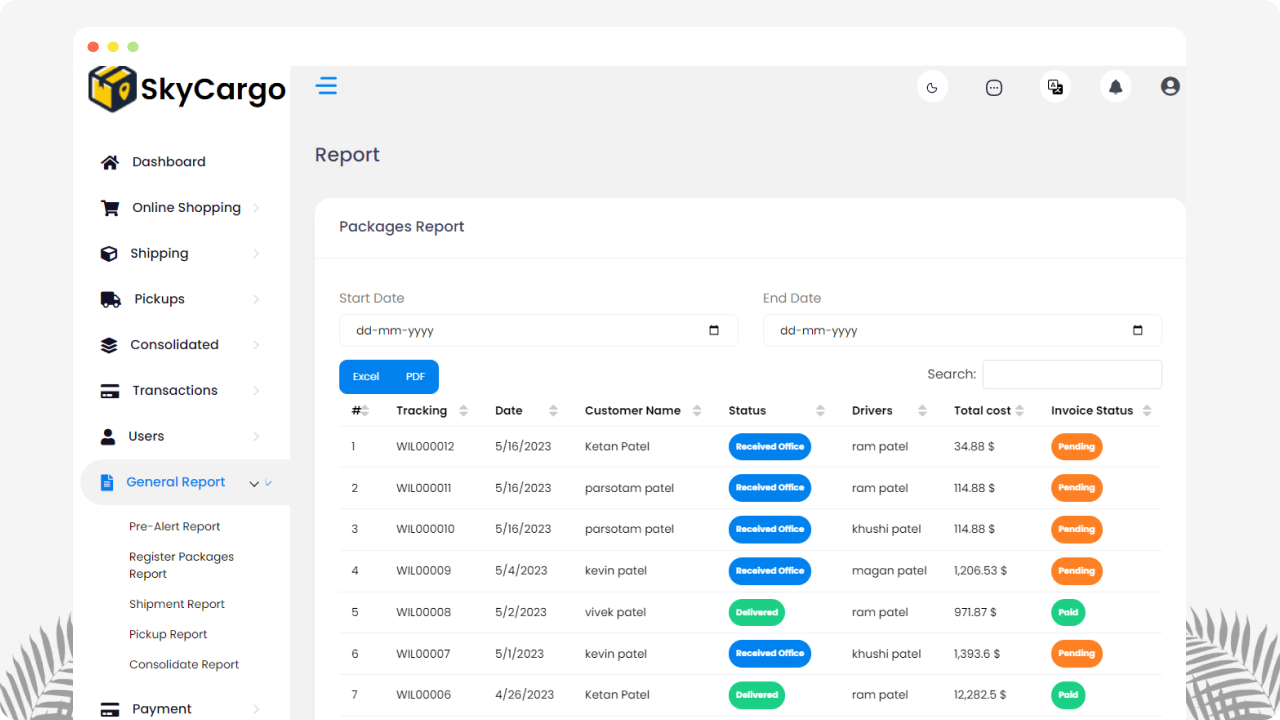This screenshot has width=1280, height=720.
Task: Open calendar picker in Start Date field
Action: point(714,331)
